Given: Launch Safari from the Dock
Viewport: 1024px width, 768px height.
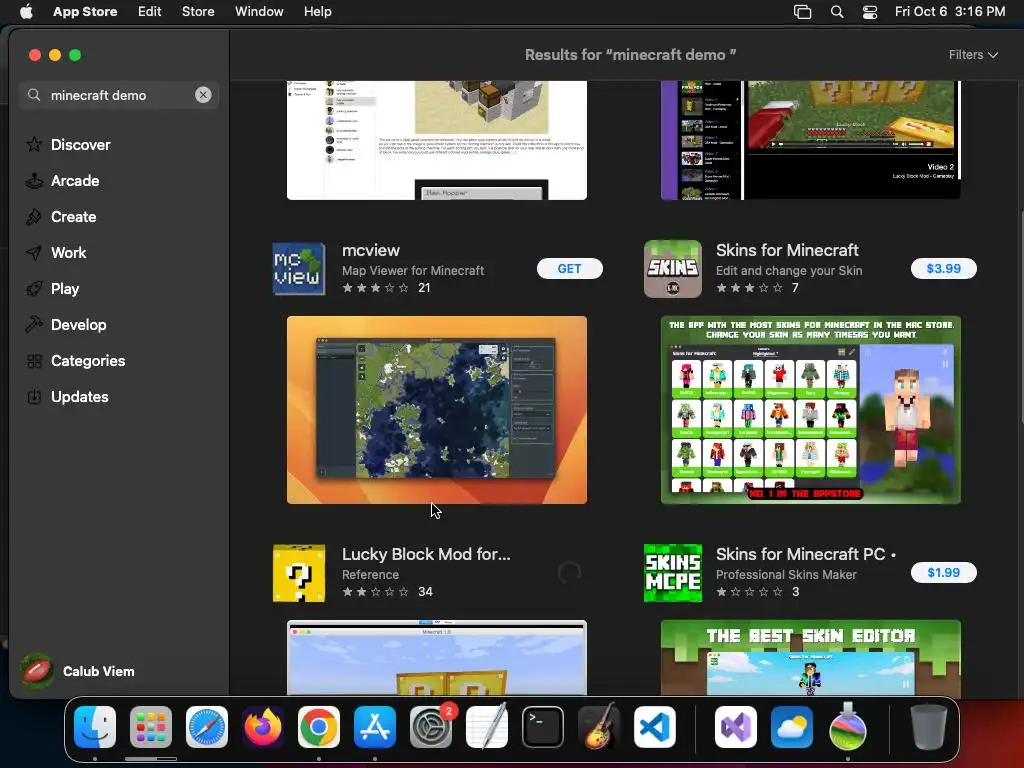Looking at the screenshot, I should point(207,727).
